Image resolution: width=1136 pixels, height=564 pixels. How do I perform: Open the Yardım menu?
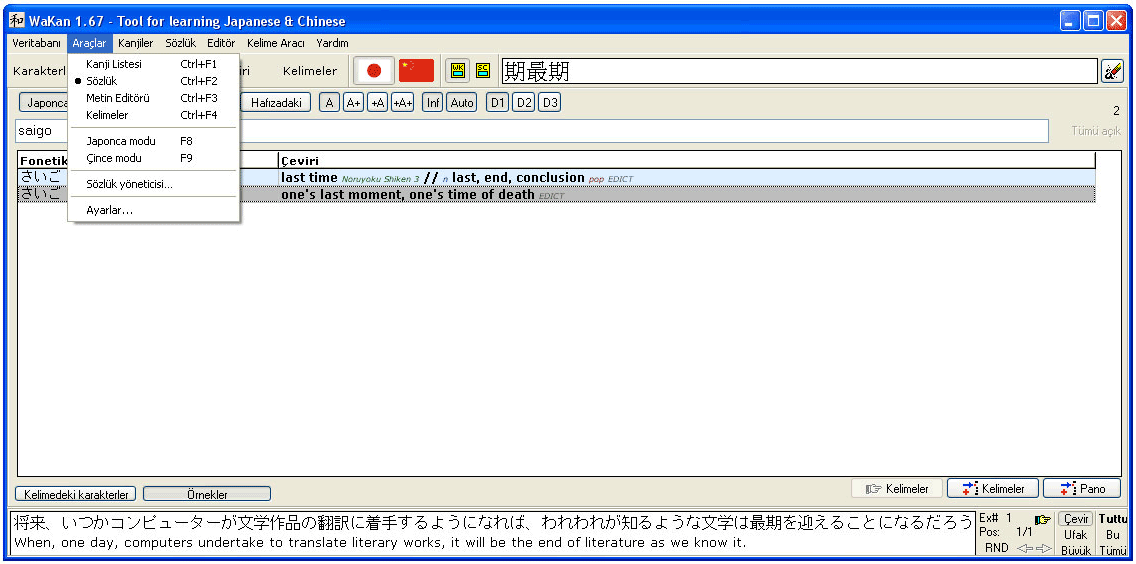[332, 43]
